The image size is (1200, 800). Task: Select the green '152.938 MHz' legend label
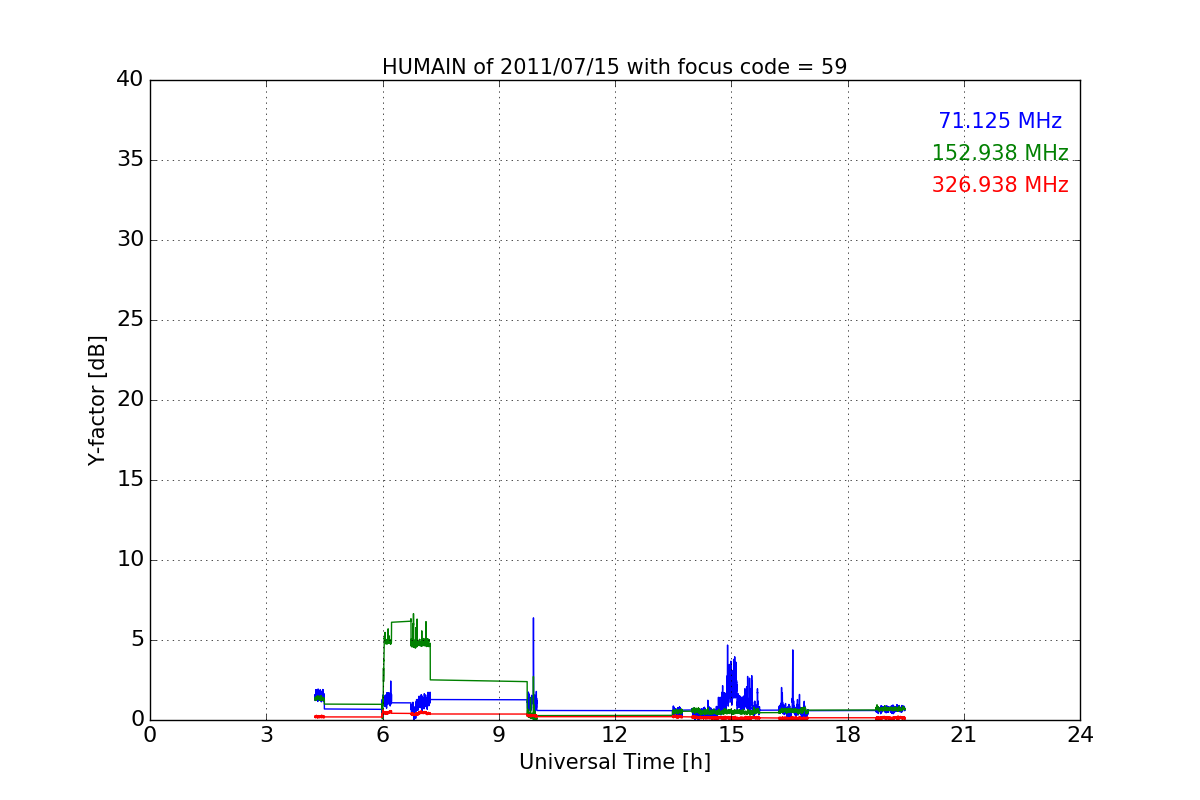click(x=1000, y=153)
